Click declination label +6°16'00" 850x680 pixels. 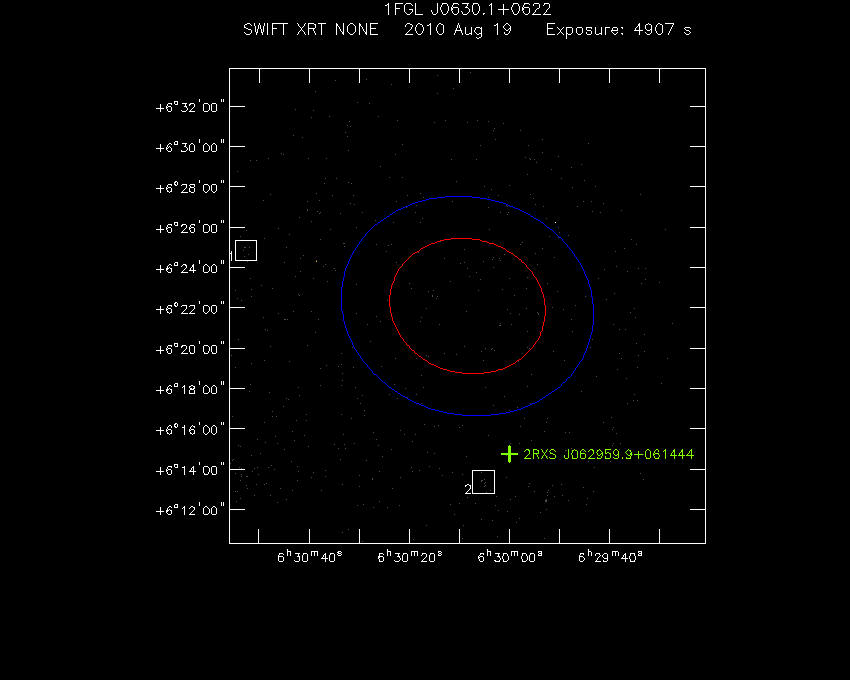[x=190, y=430]
